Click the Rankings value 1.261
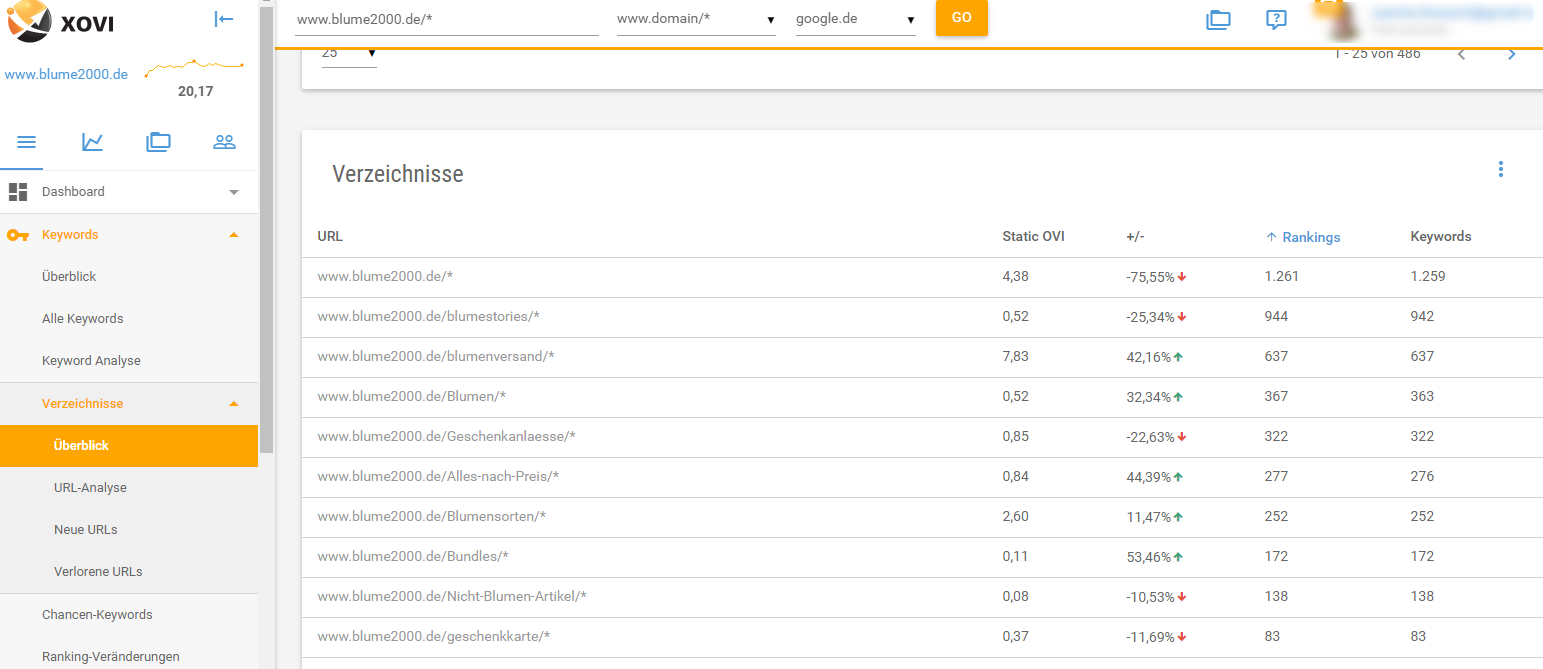 tap(1282, 277)
